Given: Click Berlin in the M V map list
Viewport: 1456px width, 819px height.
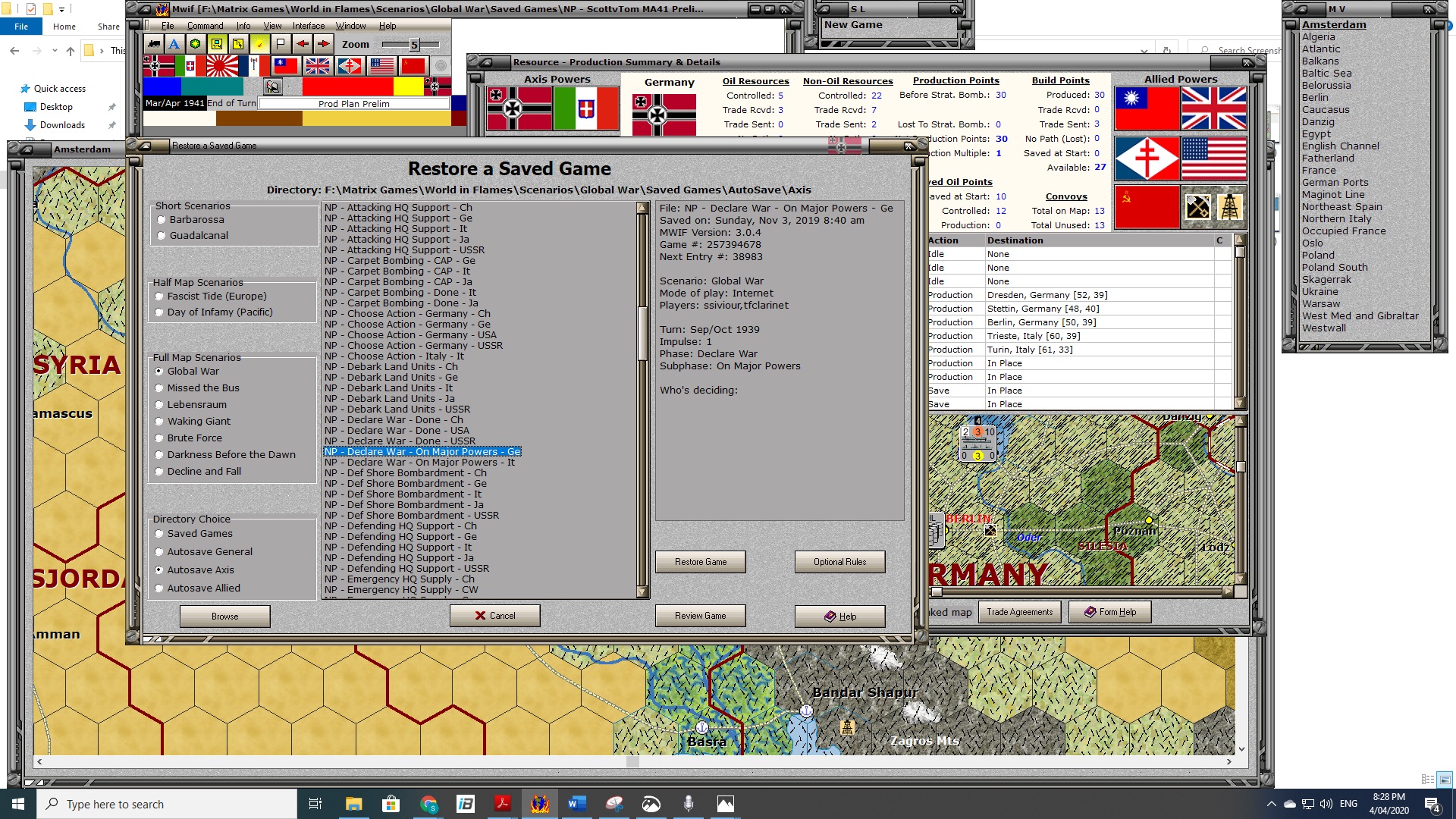Looking at the screenshot, I should (x=1315, y=97).
